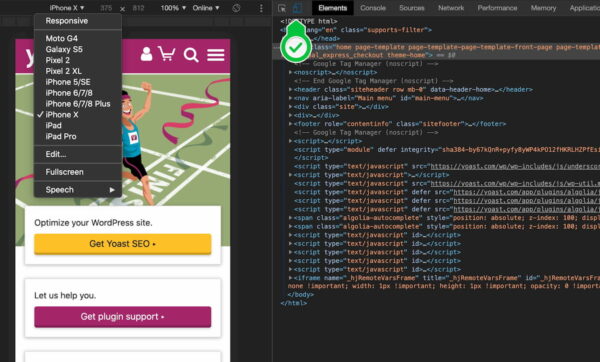Open the Online throttling dropdown

click(x=206, y=8)
